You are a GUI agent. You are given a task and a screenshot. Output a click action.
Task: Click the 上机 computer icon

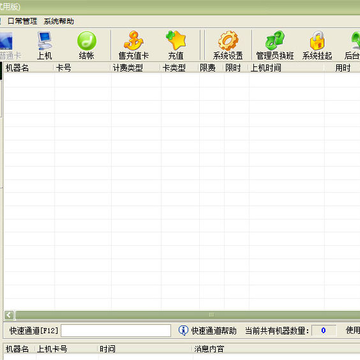[44, 41]
